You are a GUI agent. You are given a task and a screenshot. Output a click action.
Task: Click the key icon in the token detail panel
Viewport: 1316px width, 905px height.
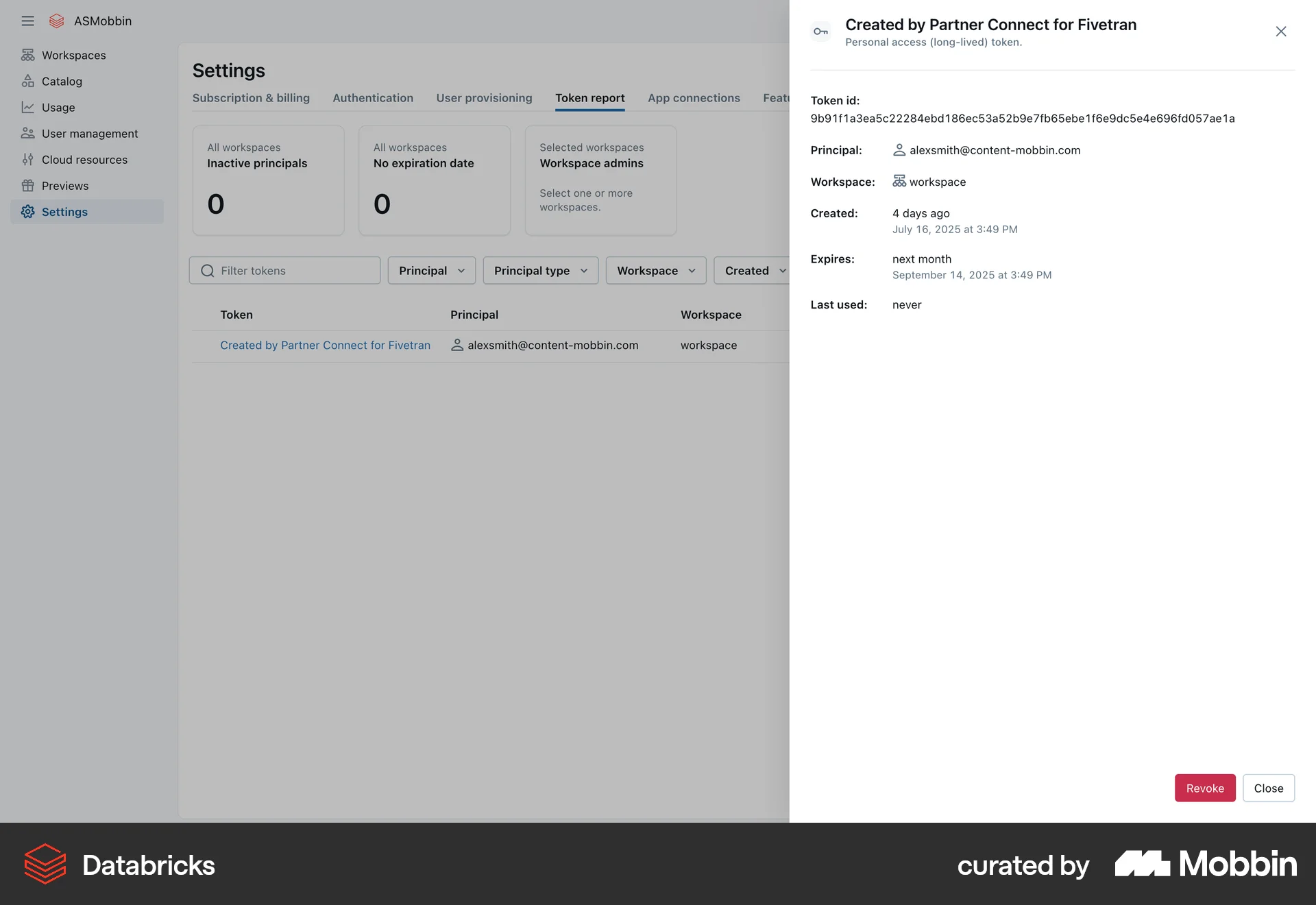[820, 31]
